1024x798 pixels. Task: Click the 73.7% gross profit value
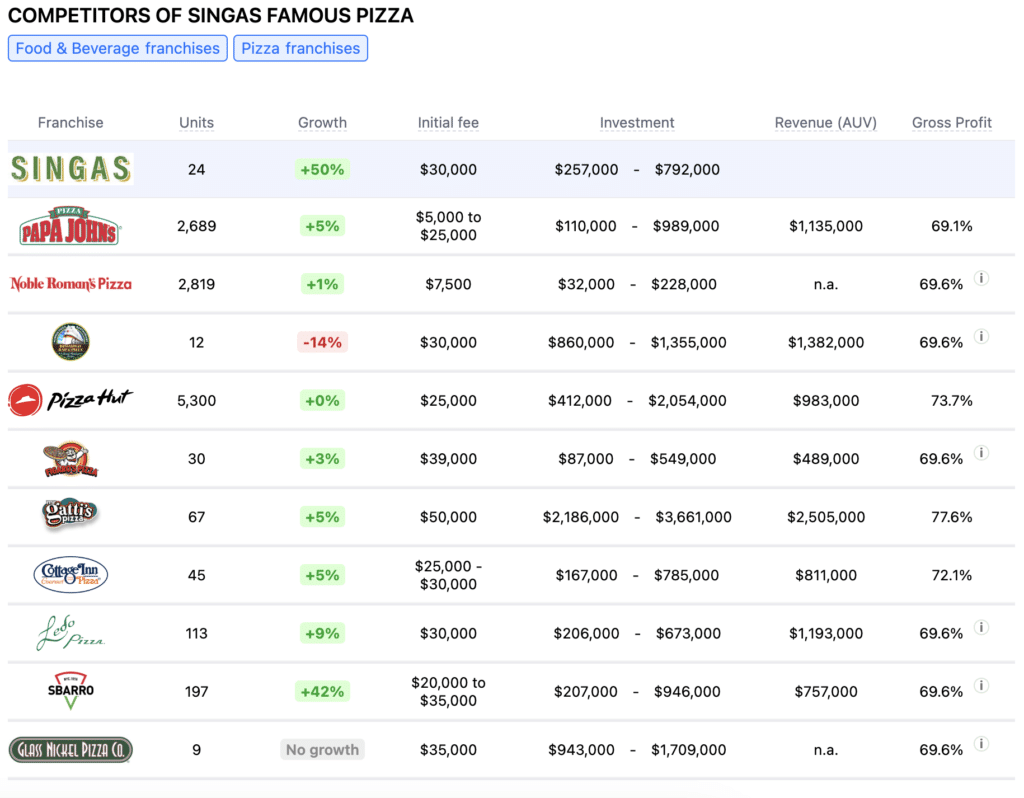952,400
